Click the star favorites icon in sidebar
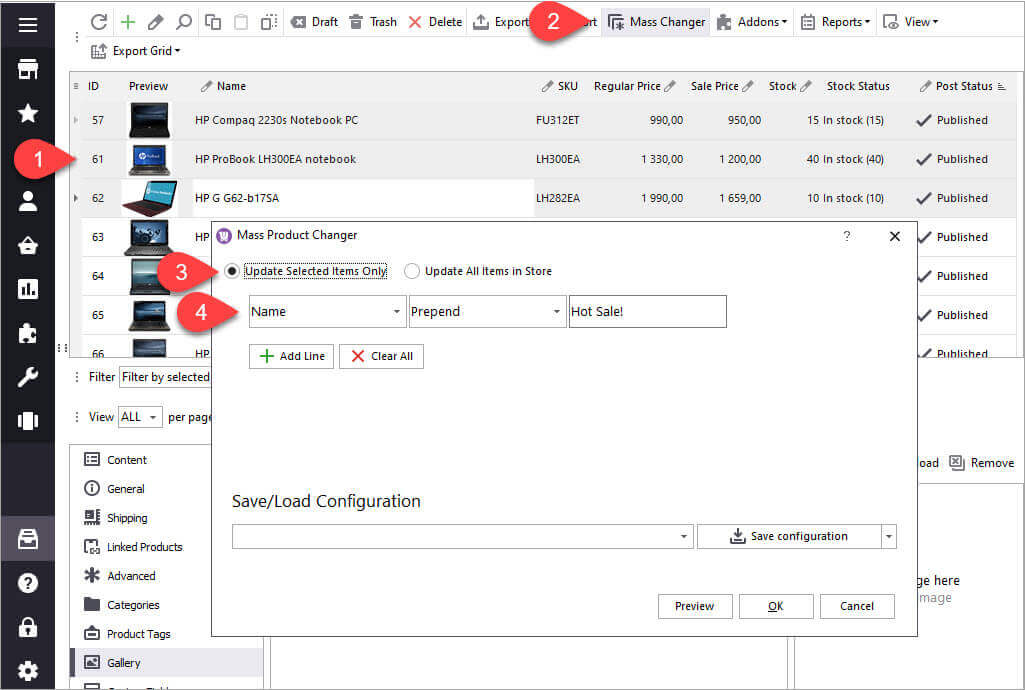The height and width of the screenshot is (690, 1025). 28,113
